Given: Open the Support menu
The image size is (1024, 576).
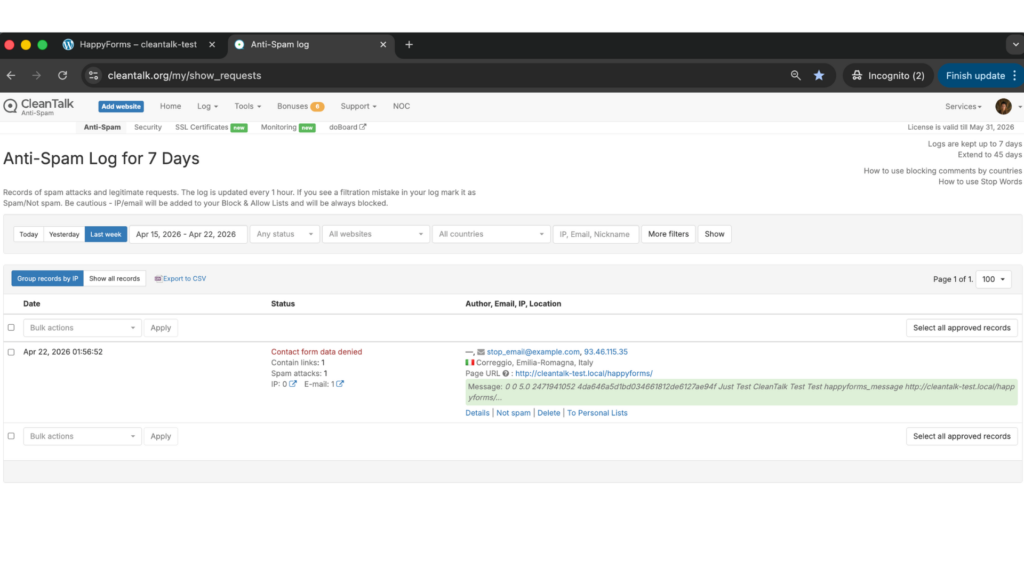Looking at the screenshot, I should click(357, 106).
